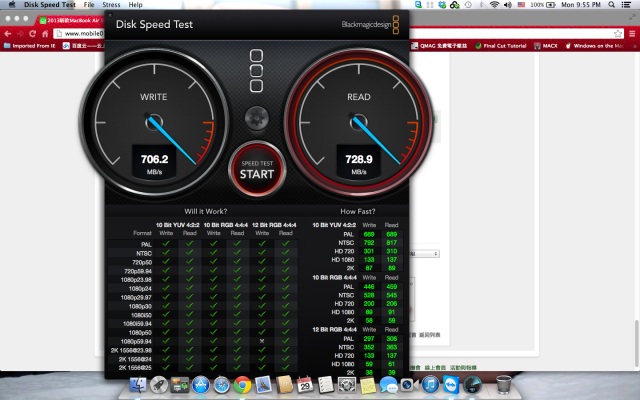Enter full screen with Chrome's arrows icon
The image size is (640, 400).
tap(632, 17)
